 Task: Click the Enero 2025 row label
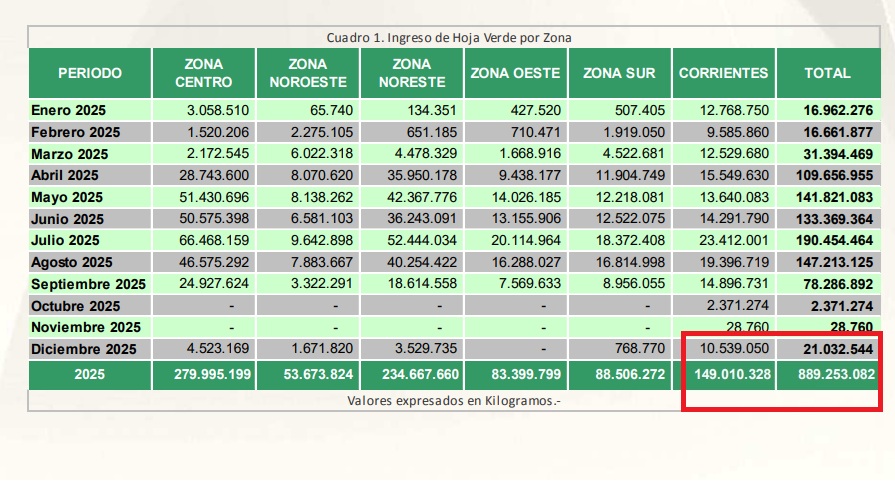click(68, 110)
